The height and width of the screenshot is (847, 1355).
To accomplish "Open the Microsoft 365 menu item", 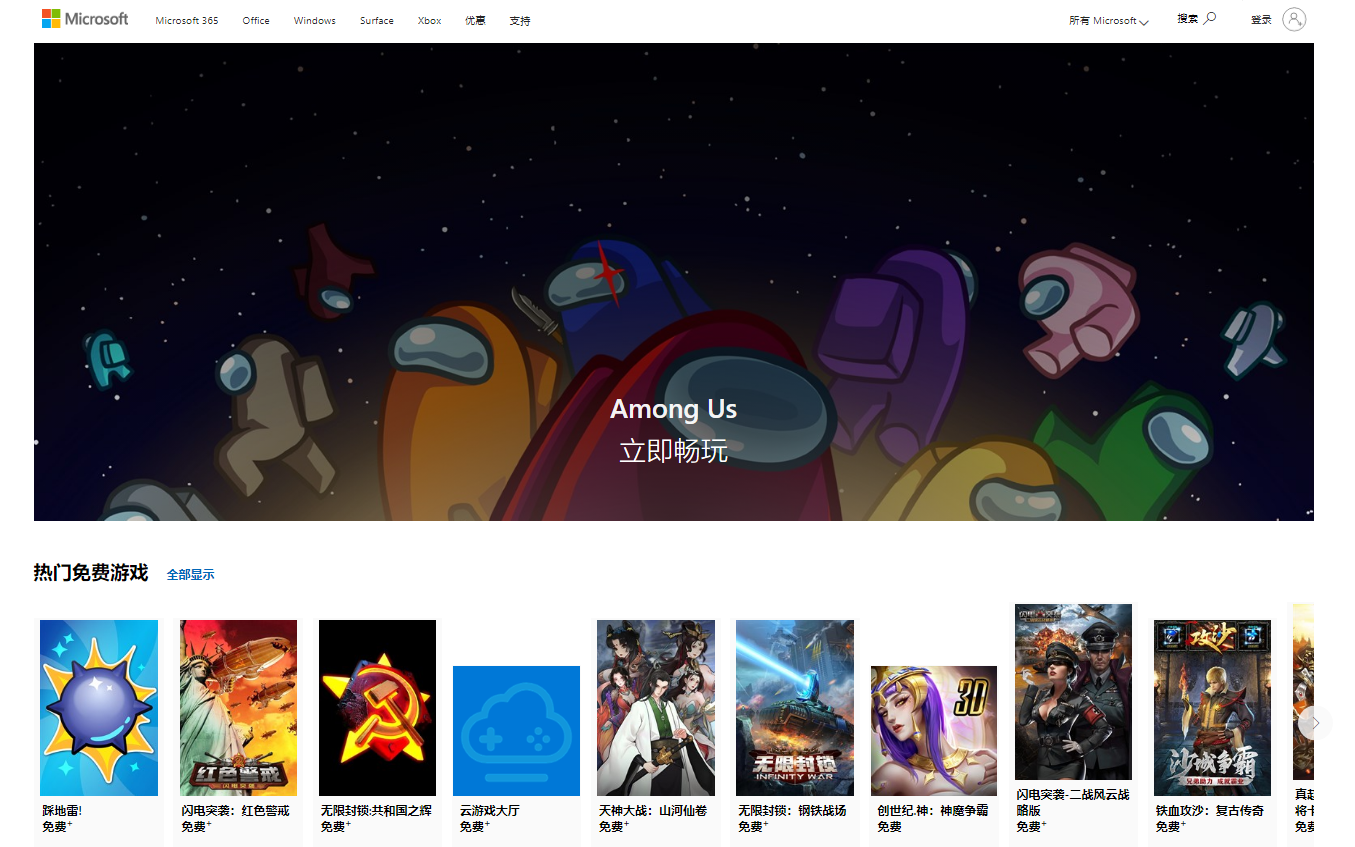I will coord(187,20).
